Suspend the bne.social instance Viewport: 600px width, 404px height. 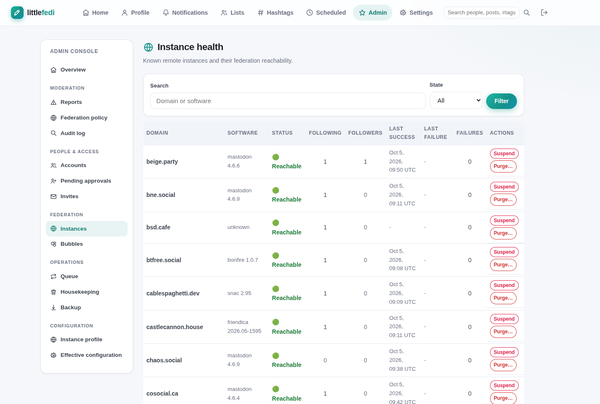(x=504, y=187)
